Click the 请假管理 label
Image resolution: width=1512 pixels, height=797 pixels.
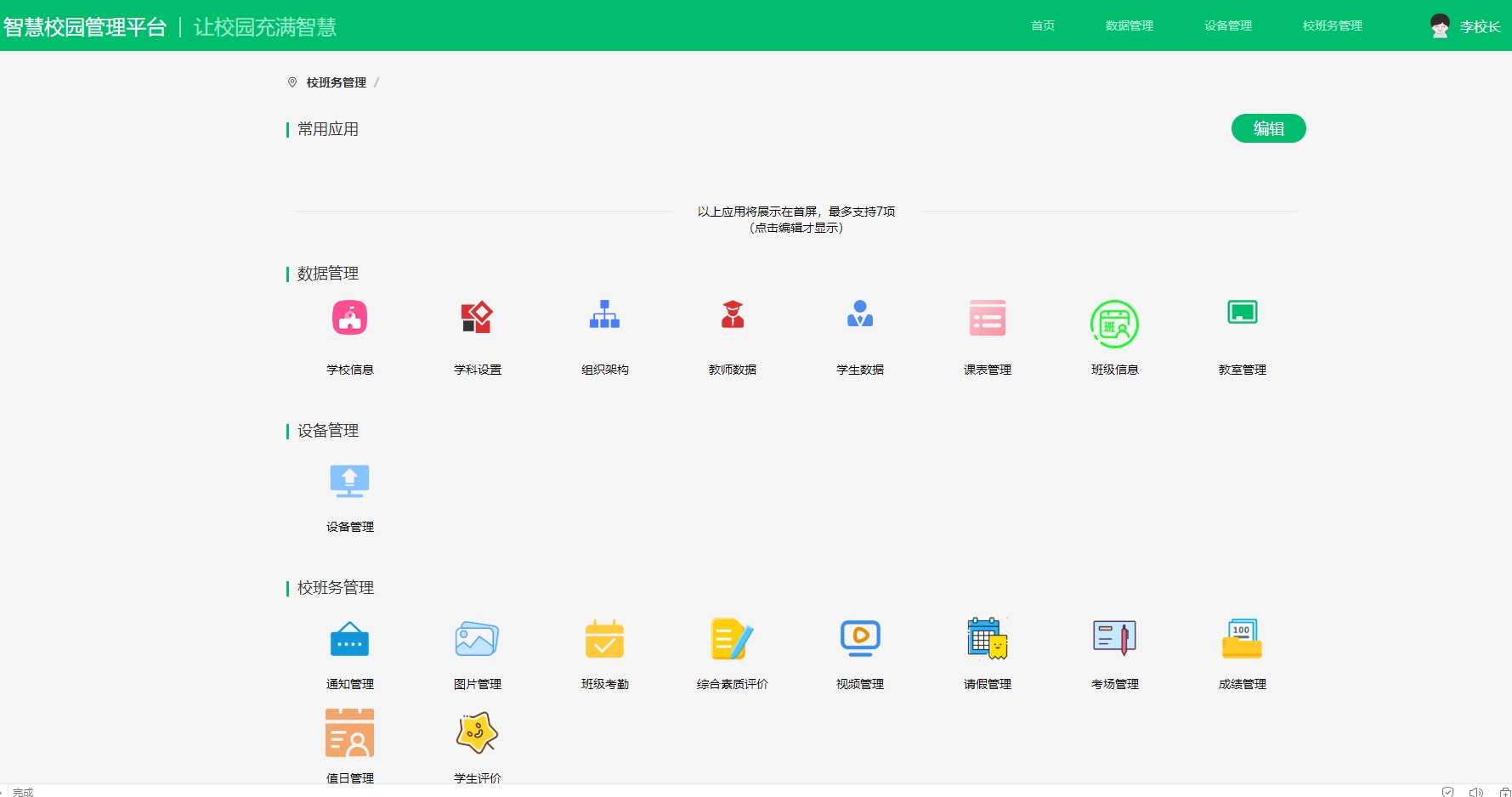click(988, 684)
